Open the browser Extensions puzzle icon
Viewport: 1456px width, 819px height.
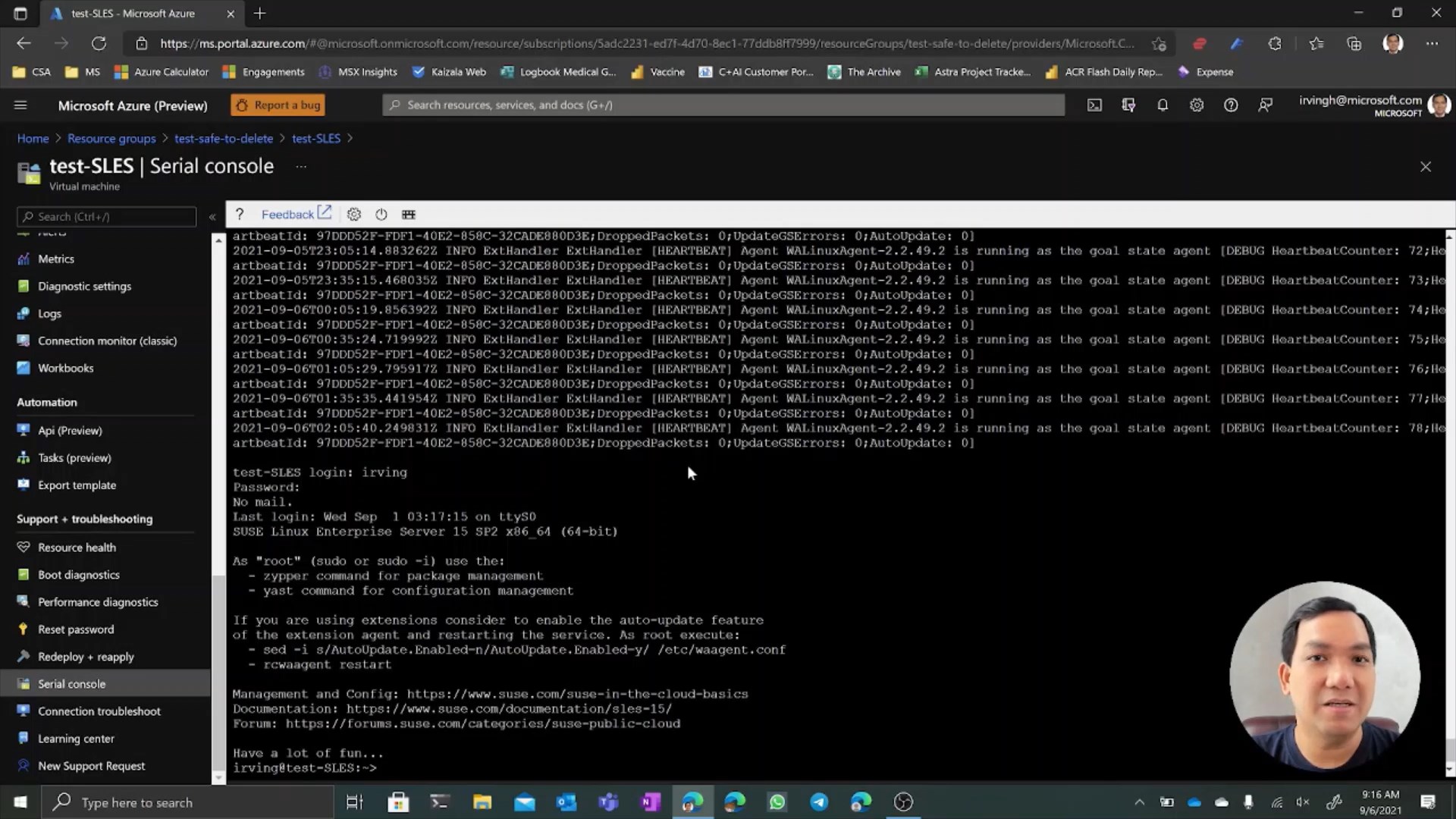[1275, 43]
